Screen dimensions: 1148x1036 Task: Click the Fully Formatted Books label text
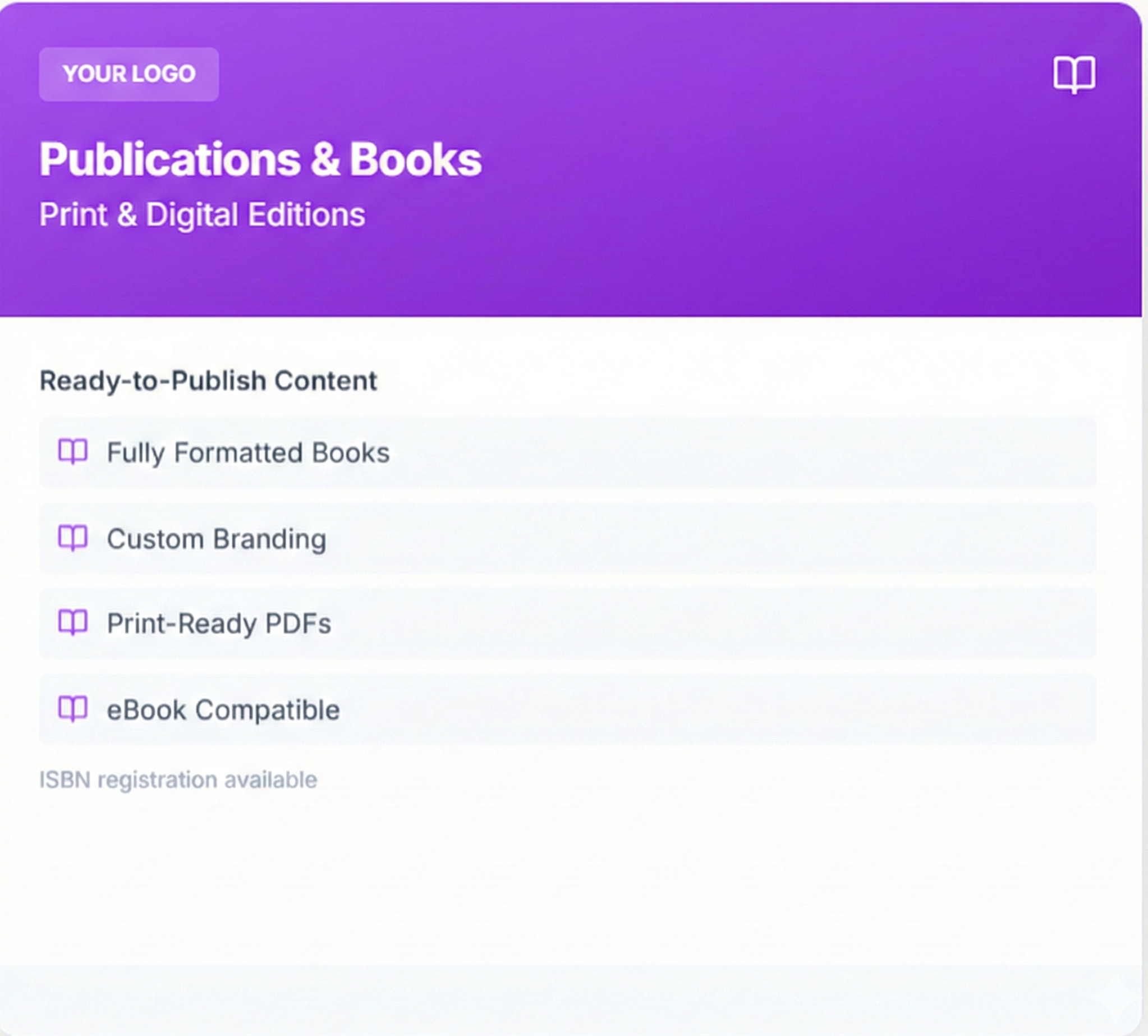(x=248, y=452)
